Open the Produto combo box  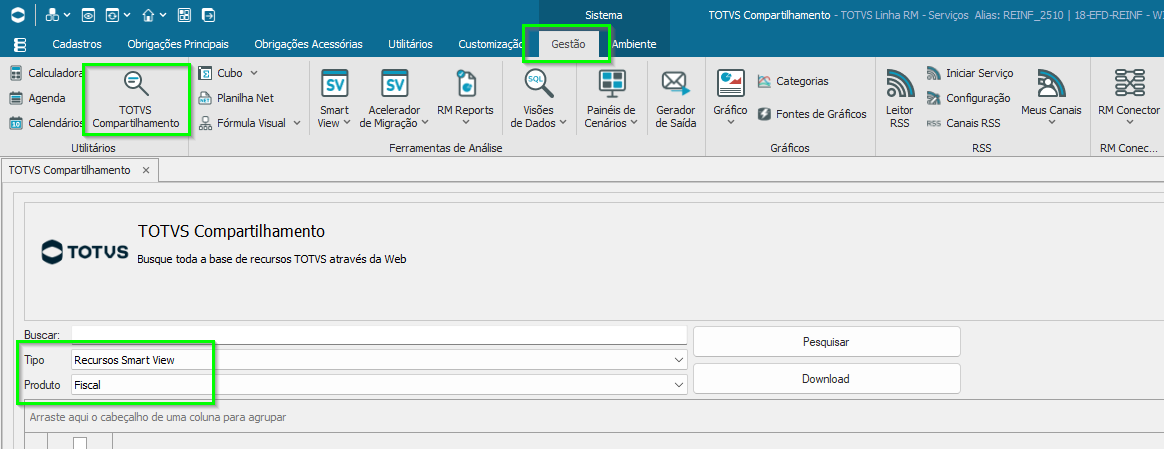click(x=379, y=384)
